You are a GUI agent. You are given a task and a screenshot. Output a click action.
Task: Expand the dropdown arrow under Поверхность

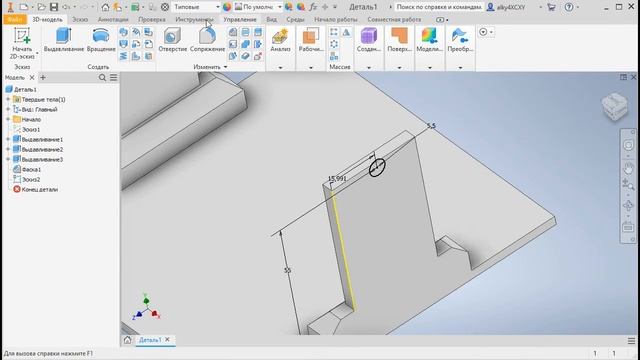click(399, 67)
